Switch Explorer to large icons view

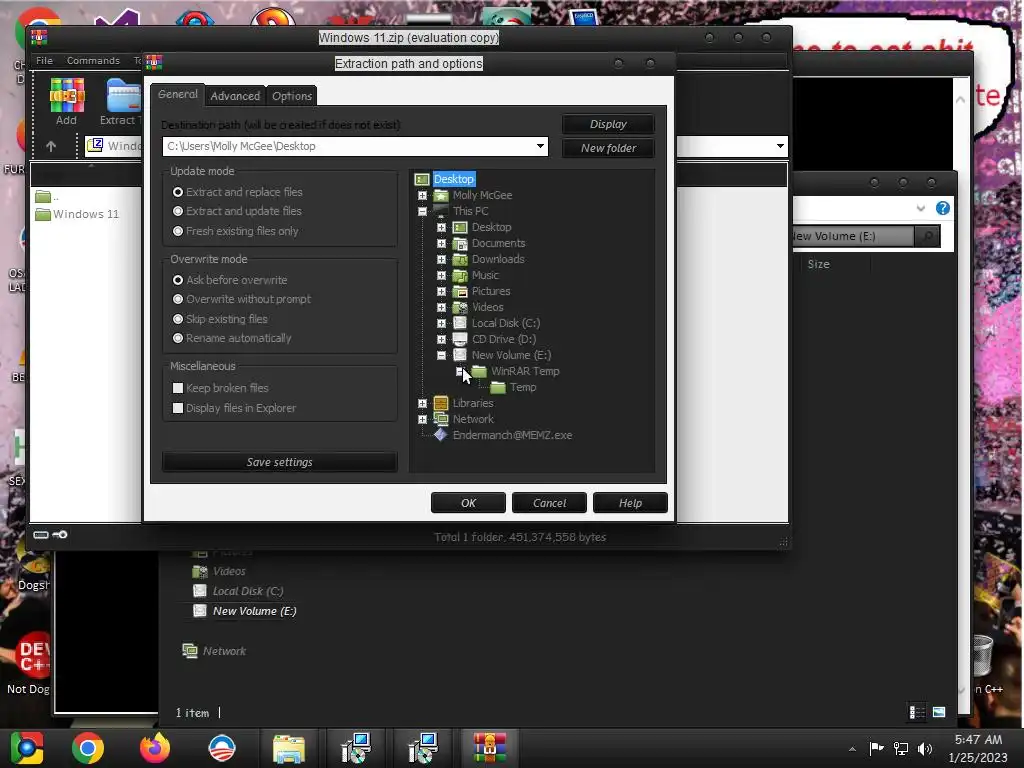coord(939,712)
